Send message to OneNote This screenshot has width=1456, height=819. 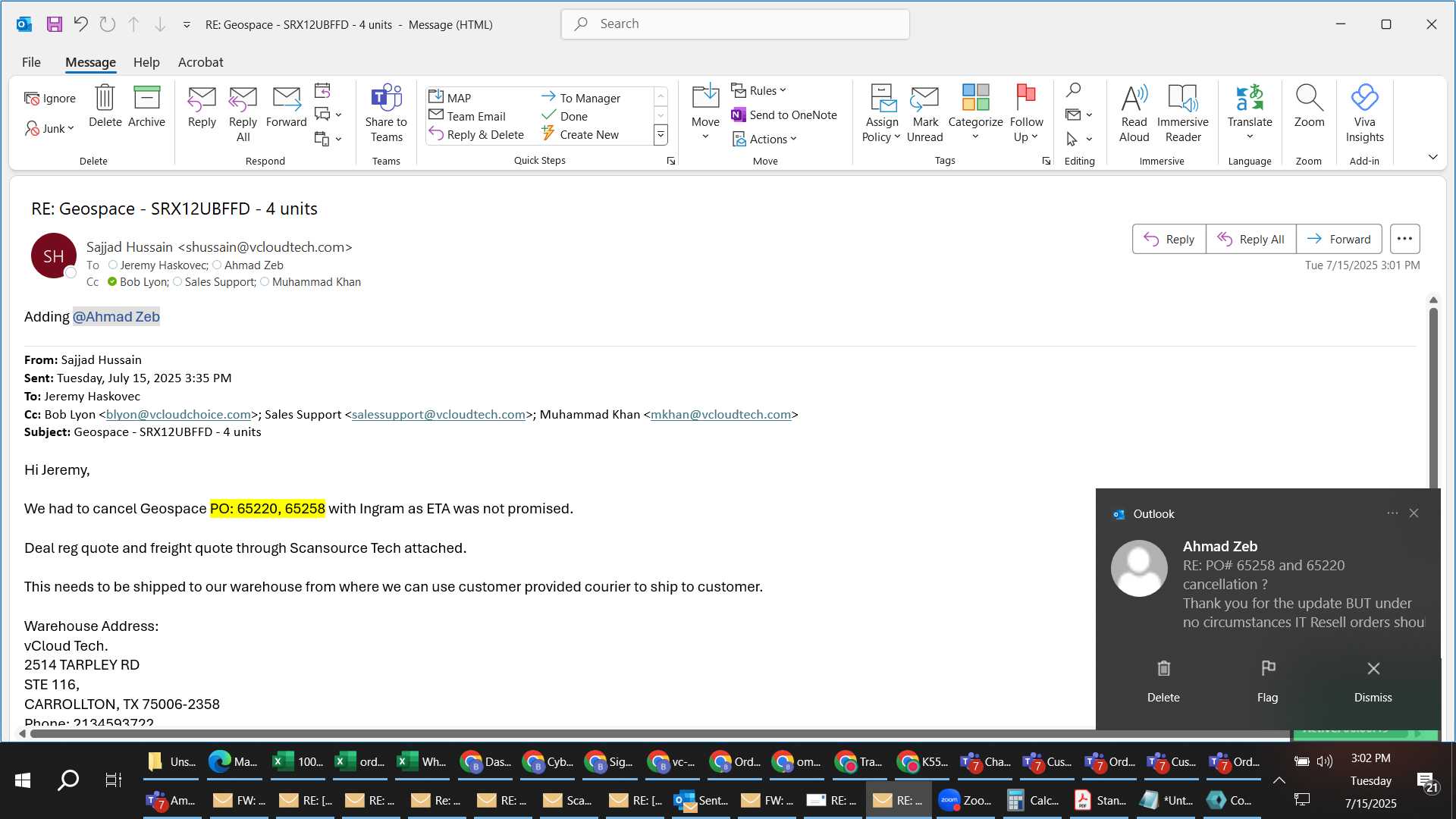tap(784, 115)
